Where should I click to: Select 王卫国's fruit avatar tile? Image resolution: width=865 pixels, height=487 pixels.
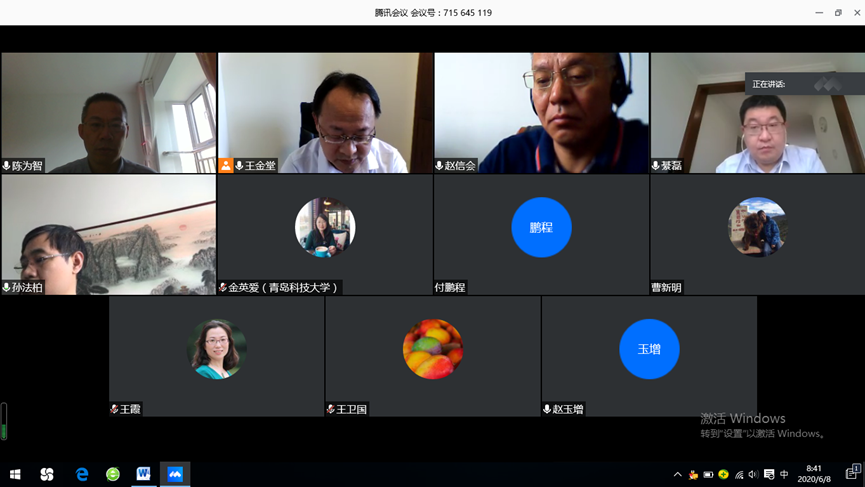(x=433, y=349)
